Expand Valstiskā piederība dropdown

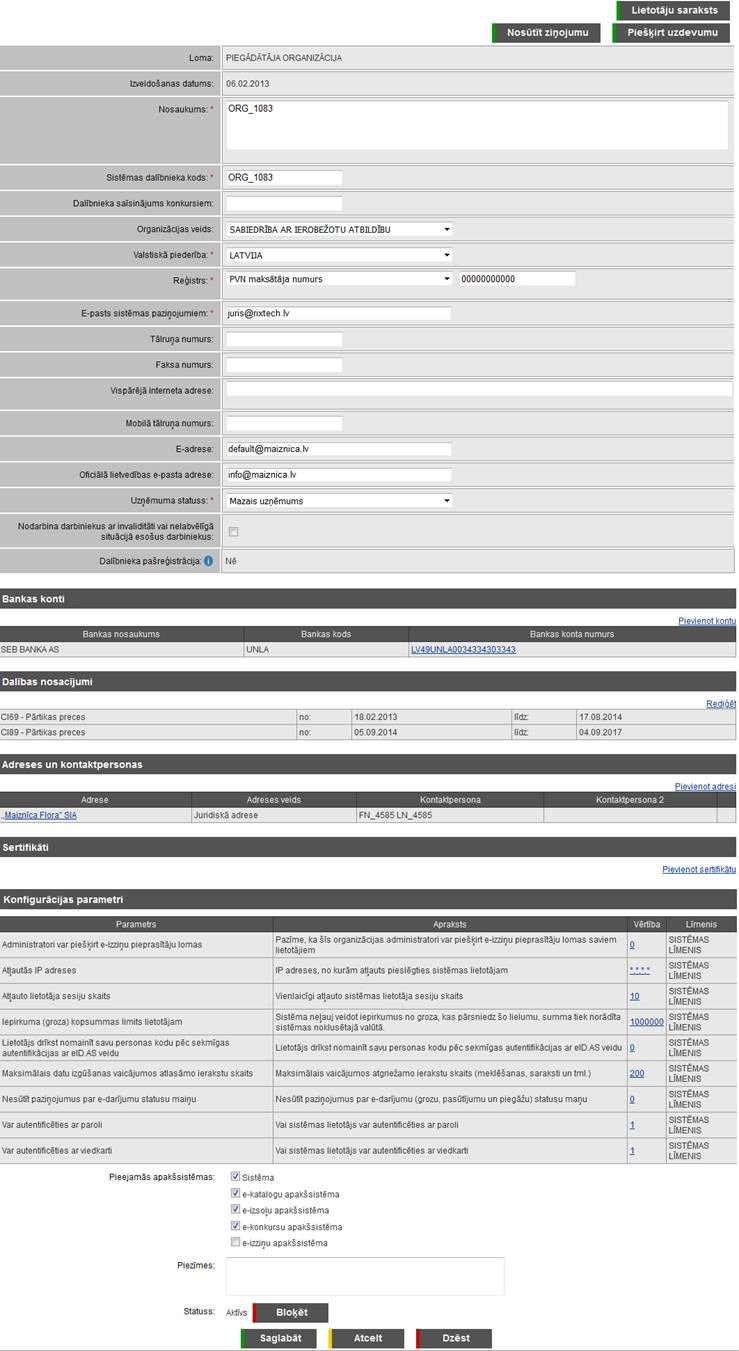[x=339, y=255]
